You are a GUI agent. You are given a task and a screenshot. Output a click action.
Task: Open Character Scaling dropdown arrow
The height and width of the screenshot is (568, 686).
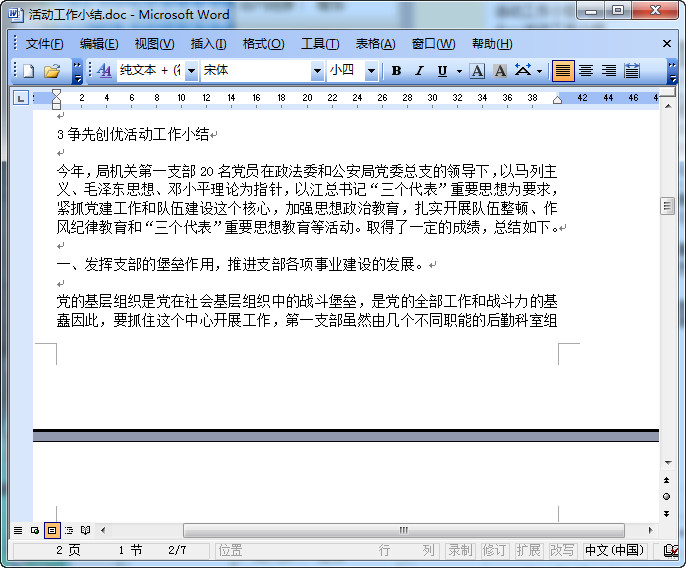tap(539, 71)
